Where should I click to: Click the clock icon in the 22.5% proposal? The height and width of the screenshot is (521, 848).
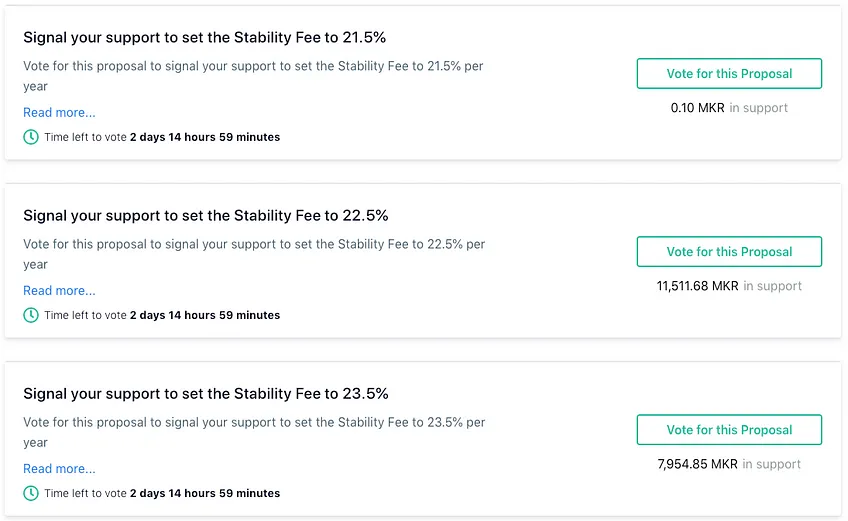(31, 315)
